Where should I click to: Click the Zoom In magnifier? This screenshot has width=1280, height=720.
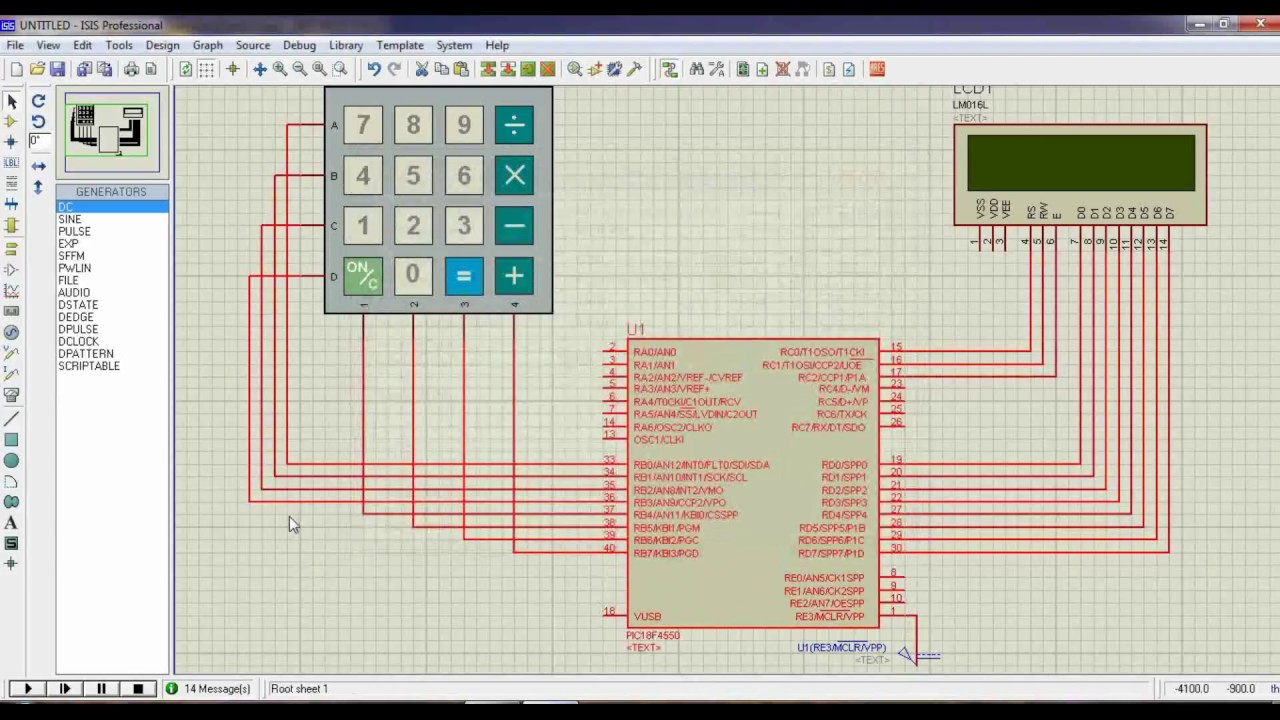[280, 69]
